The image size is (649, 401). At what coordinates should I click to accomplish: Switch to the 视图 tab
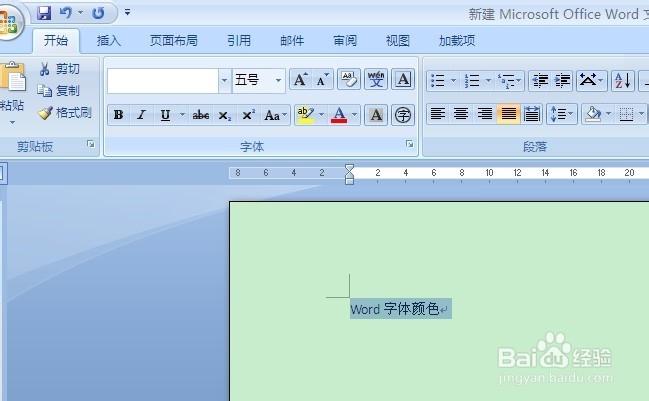click(x=397, y=41)
